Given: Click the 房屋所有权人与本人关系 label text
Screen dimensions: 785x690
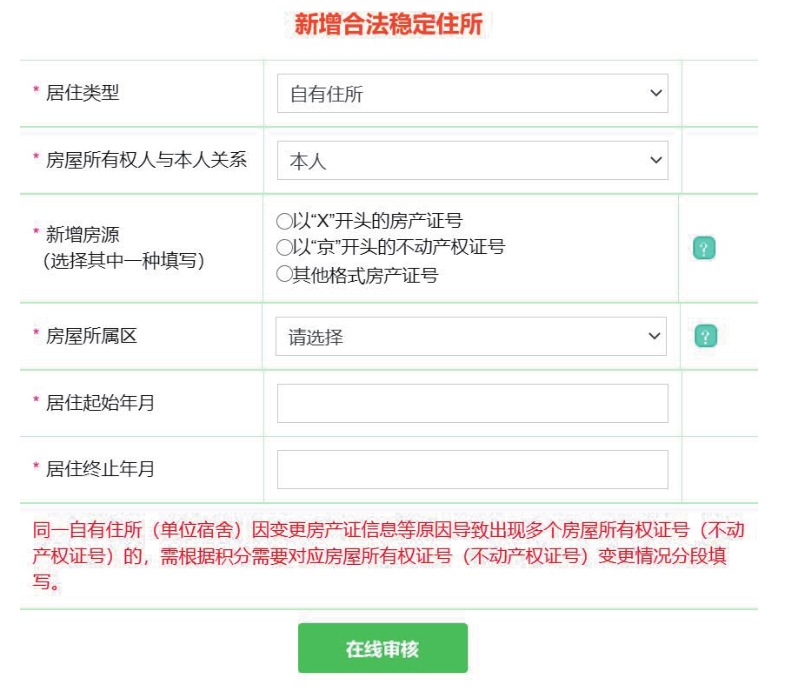Looking at the screenshot, I should point(146,159).
